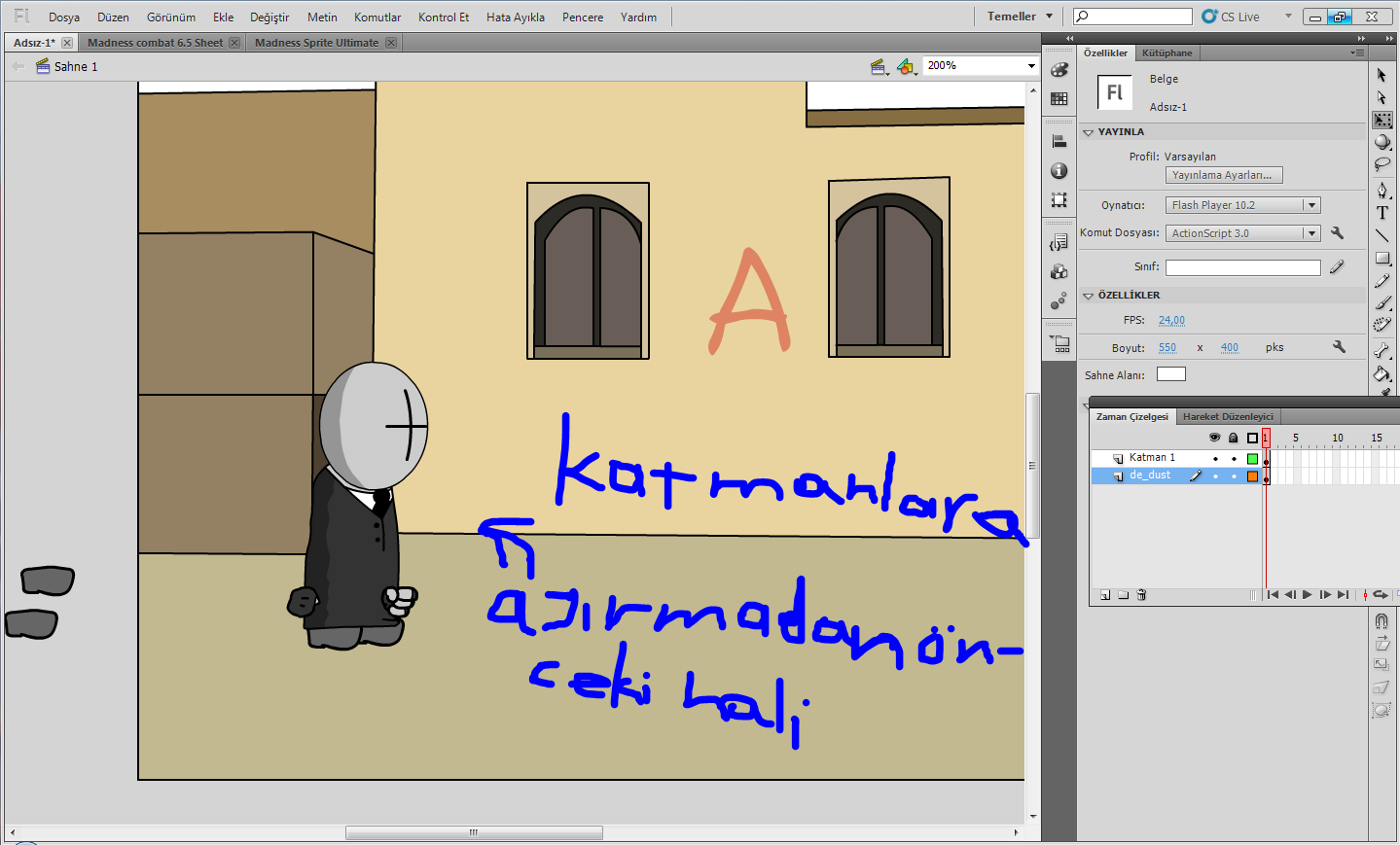Screen dimensions: 1400x845
Task: Add a new layer in timeline
Action: tap(1105, 595)
